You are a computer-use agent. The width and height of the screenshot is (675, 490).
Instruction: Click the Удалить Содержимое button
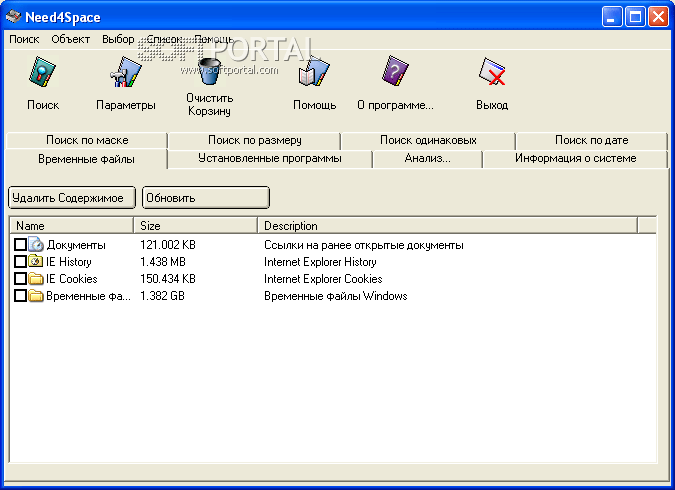click(x=72, y=198)
